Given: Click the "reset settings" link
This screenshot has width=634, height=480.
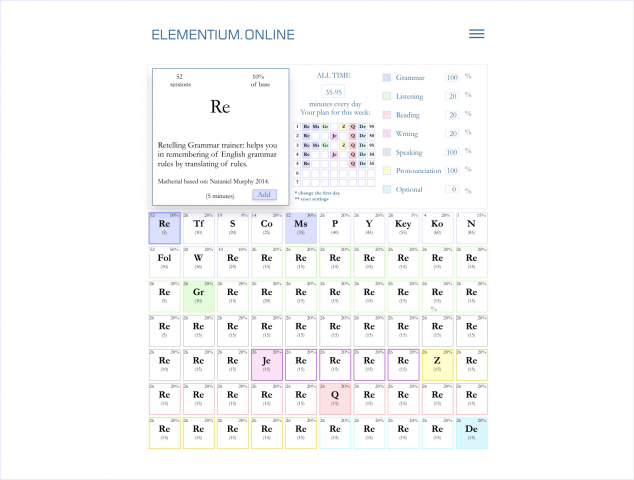Looking at the screenshot, I should click(312, 199).
